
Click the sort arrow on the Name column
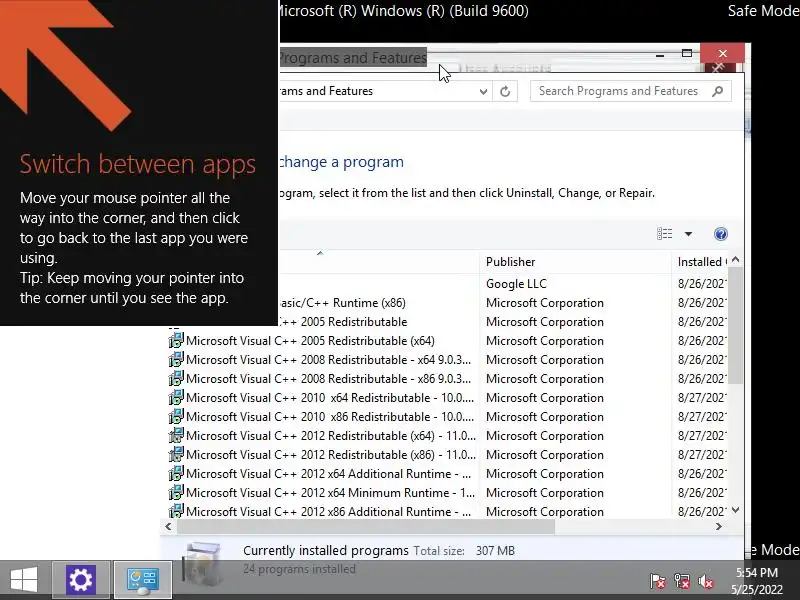click(x=320, y=253)
